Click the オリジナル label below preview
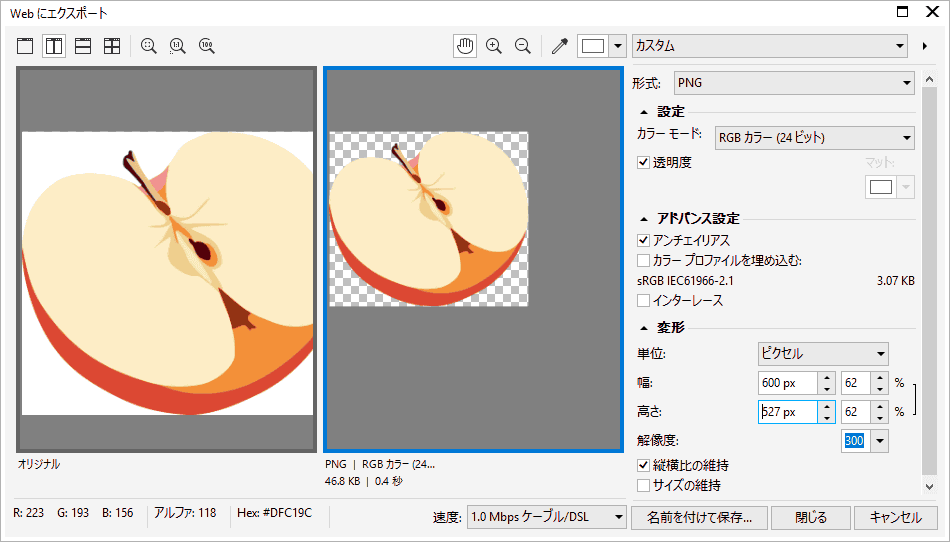Viewport: 950px width, 542px height. click(x=39, y=464)
